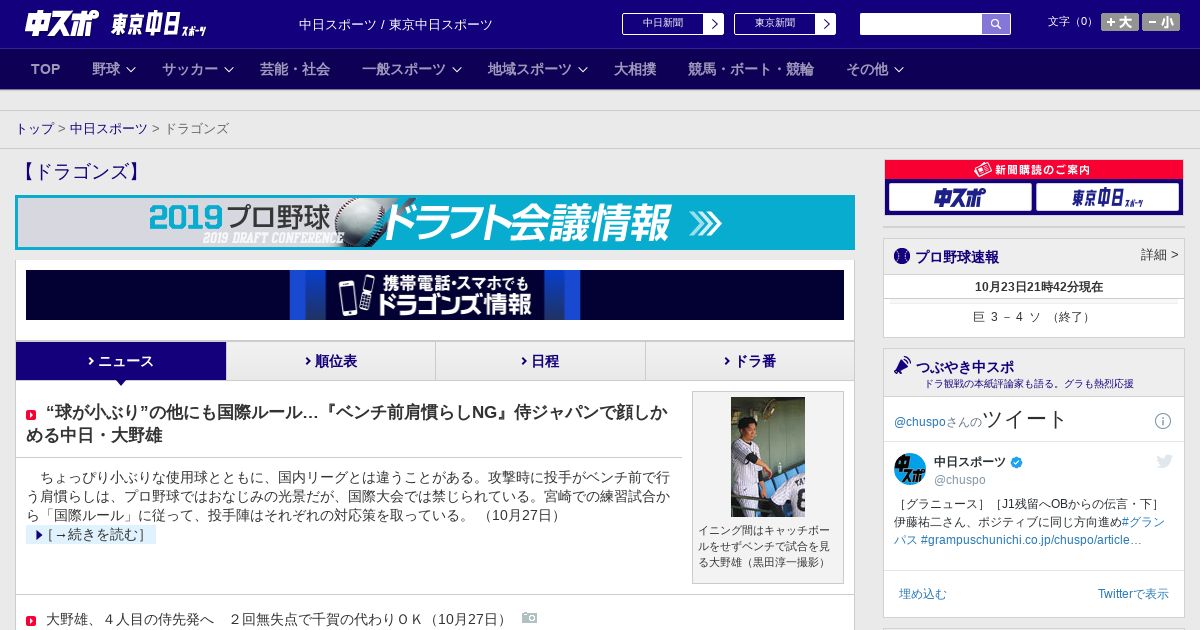Viewport: 1200px width, 630px height.
Task: Open プロ野球速報 heading link
Action: click(957, 257)
